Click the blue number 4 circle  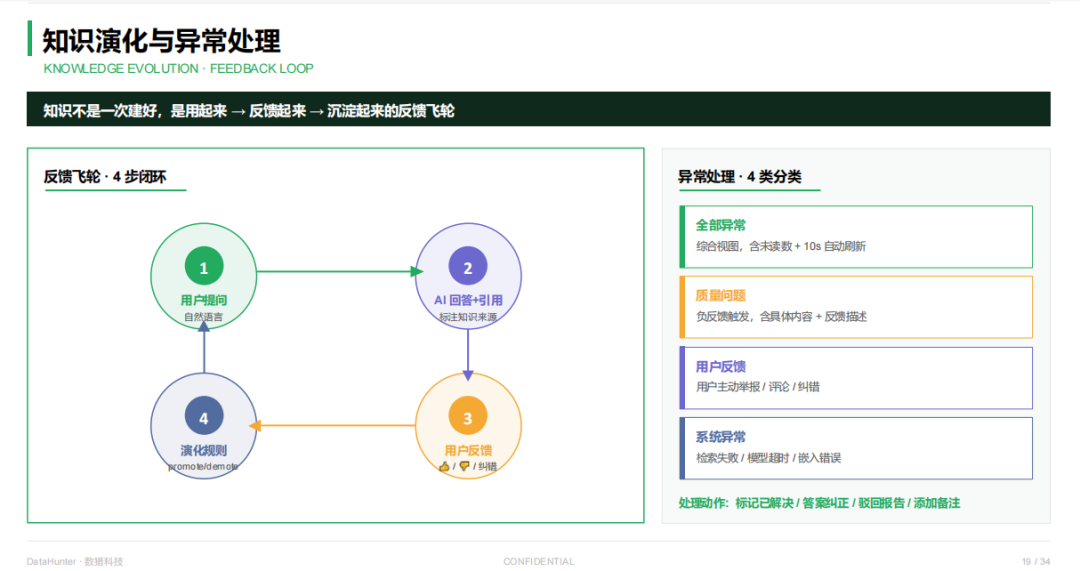[204, 416]
